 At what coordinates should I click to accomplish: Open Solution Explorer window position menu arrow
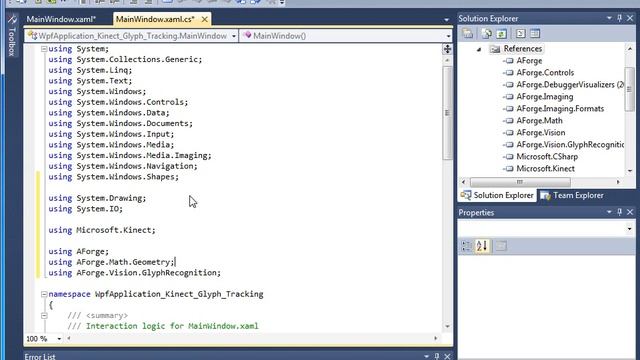(x=609, y=18)
